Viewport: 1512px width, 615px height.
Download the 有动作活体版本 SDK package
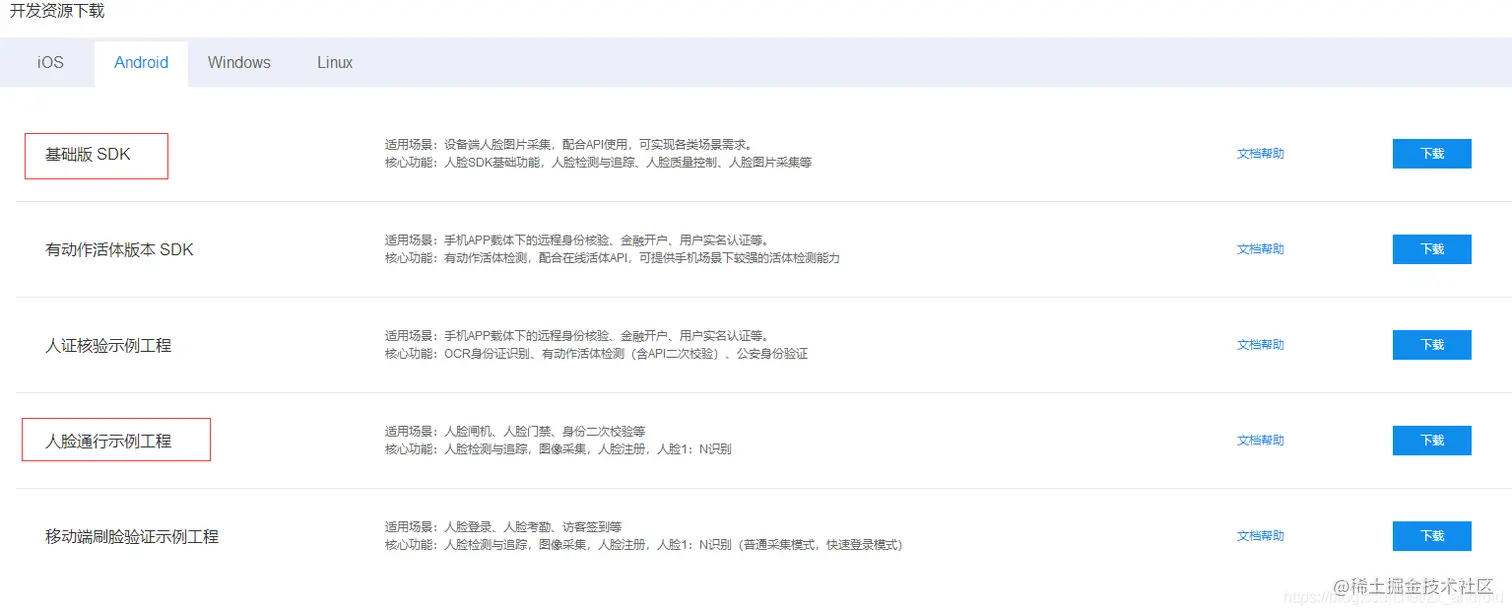(1431, 249)
